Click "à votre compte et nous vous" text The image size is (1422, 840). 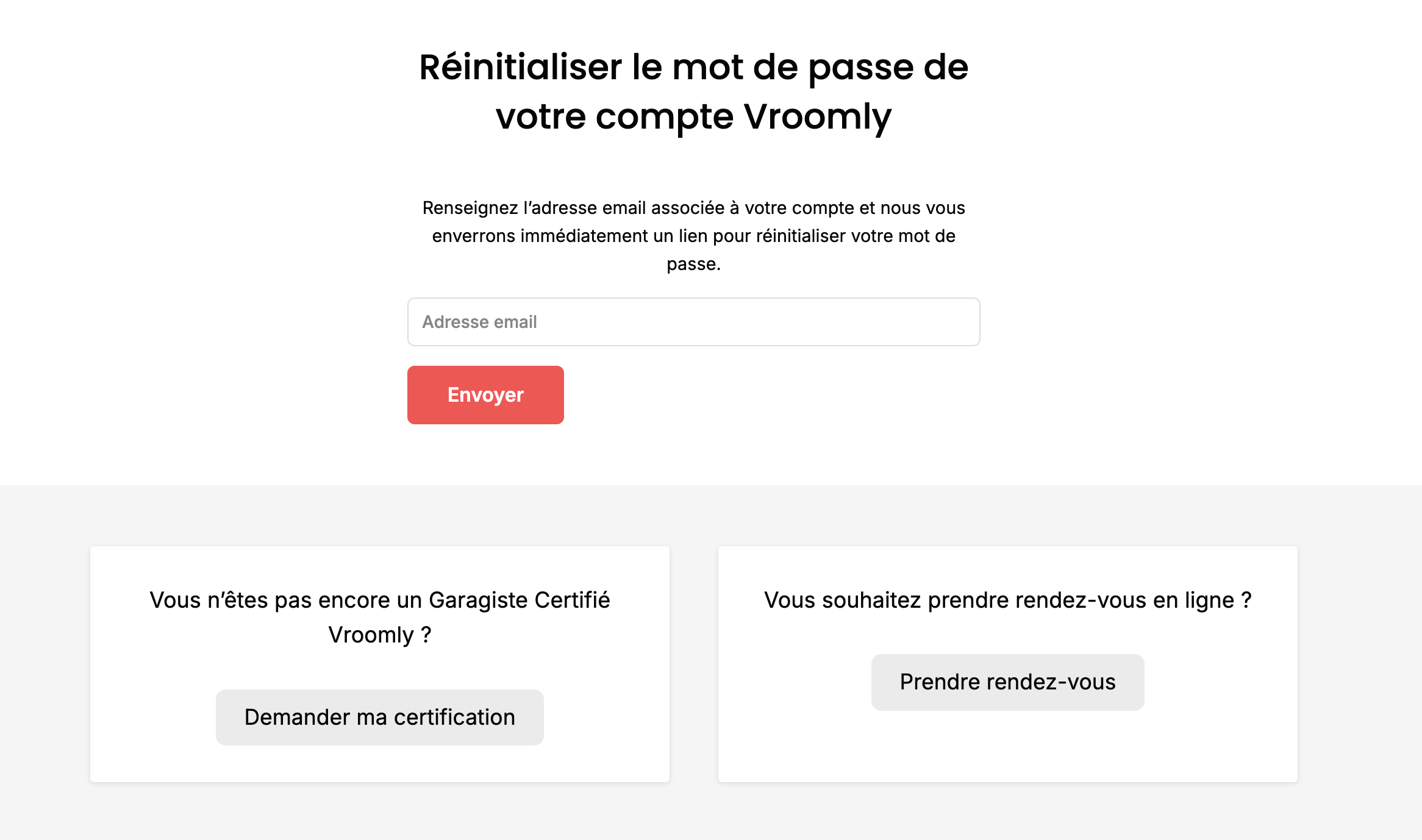click(847, 208)
